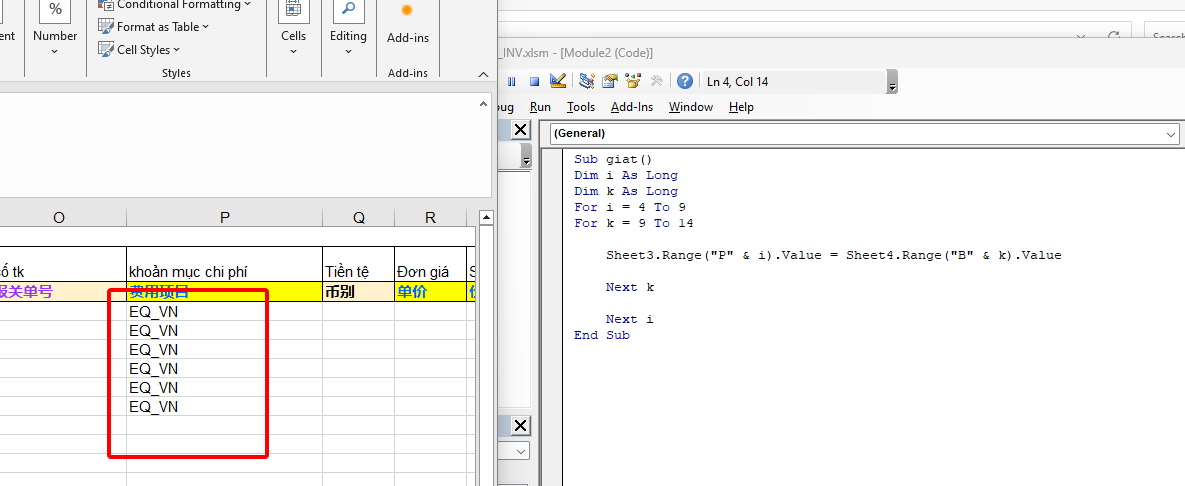Close the lower VBA side pane
Viewport: 1185px width, 486px height.
pos(521,426)
